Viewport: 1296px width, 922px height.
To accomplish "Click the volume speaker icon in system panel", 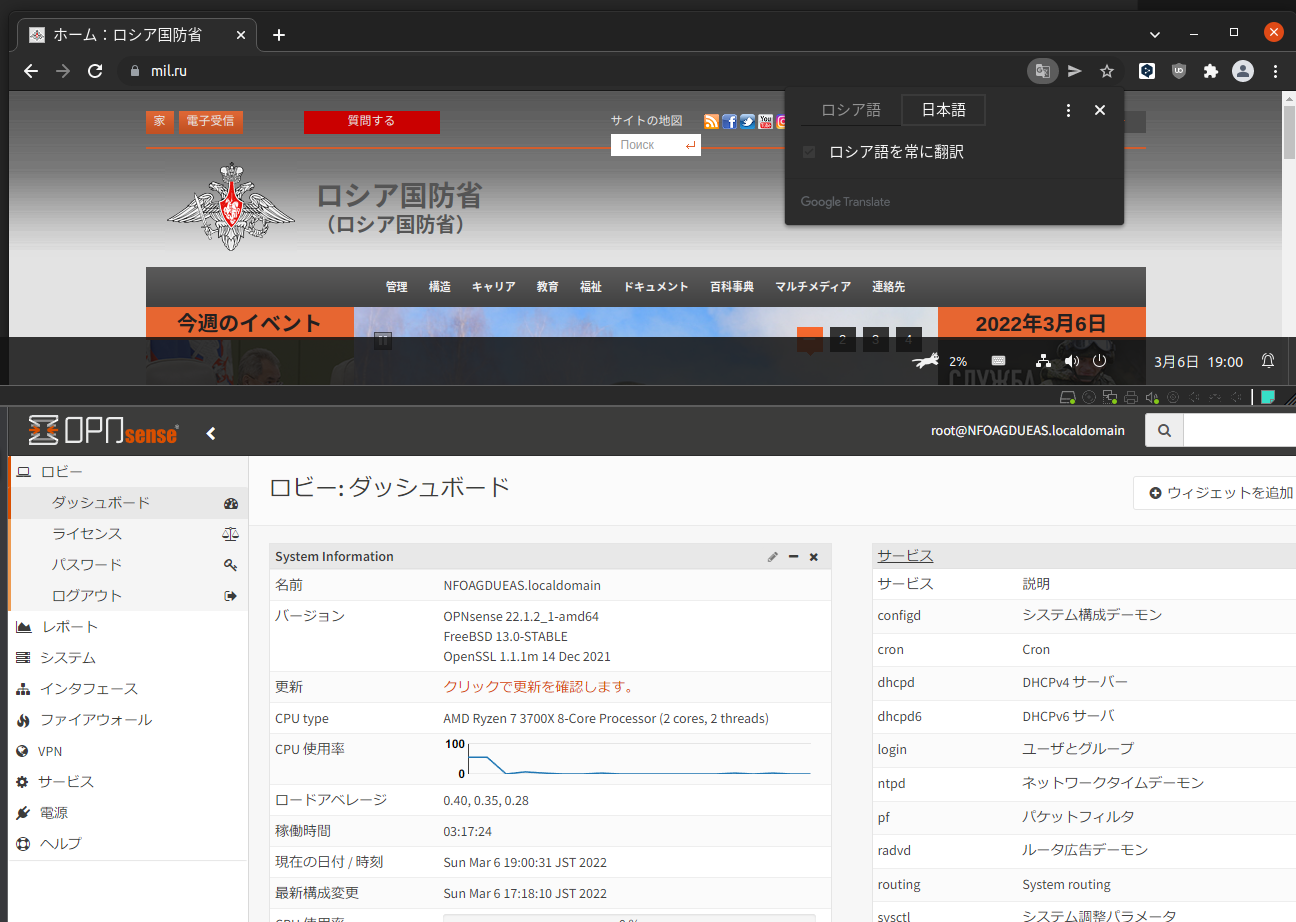I will pyautogui.click(x=1072, y=361).
